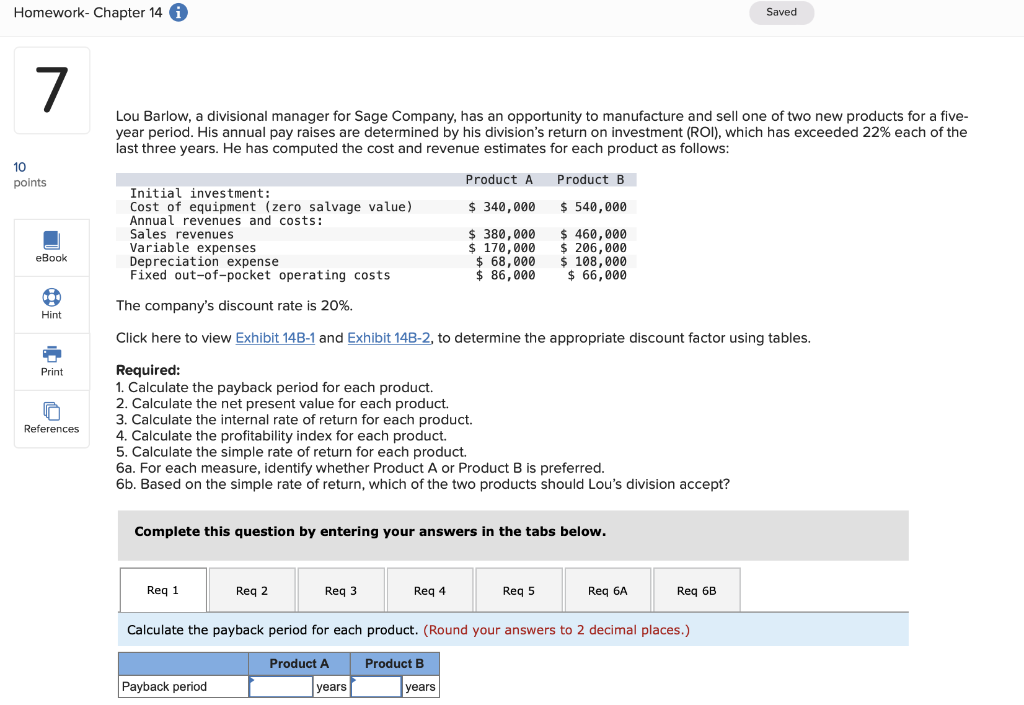
Task: Click the Print printer icon
Action: click(x=52, y=354)
